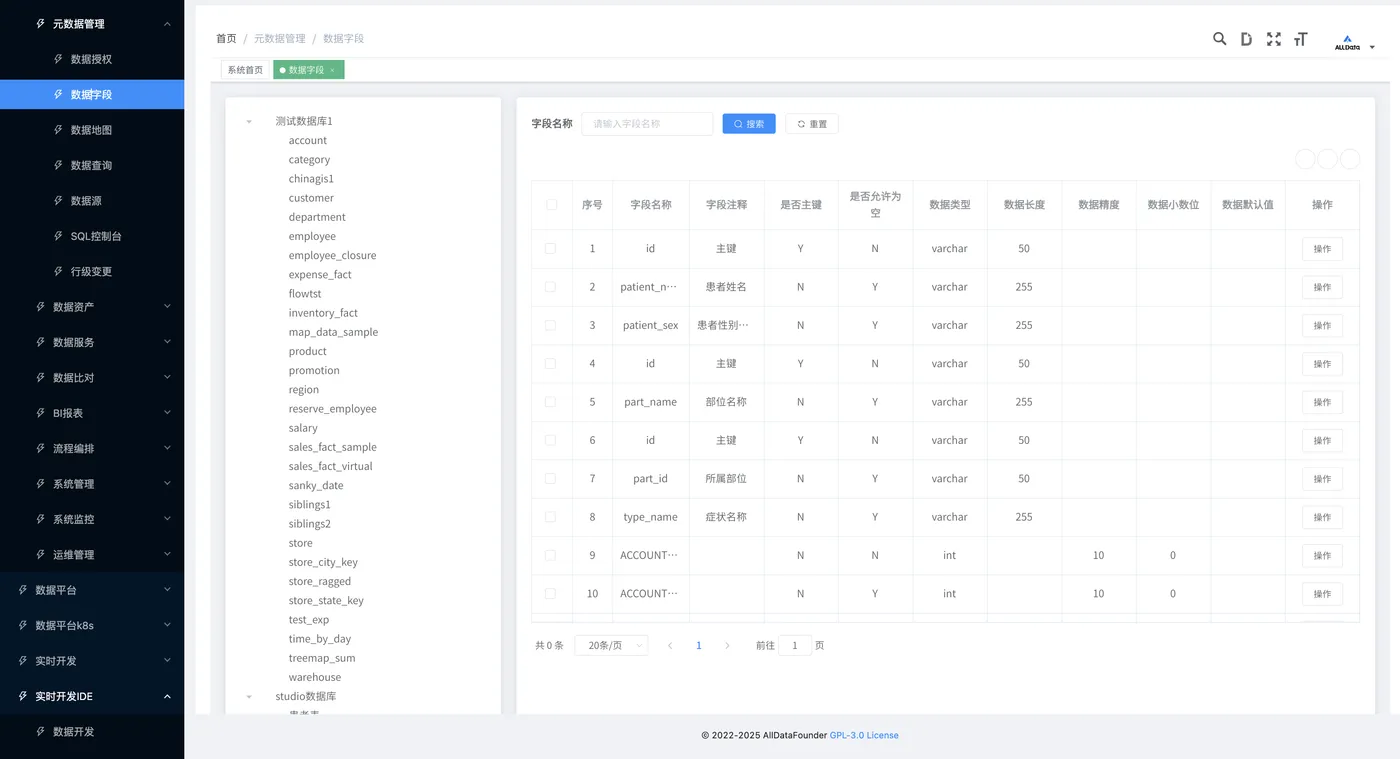Click the 重置 reset button
Image resolution: width=1400 pixels, height=759 pixels.
[x=812, y=124]
